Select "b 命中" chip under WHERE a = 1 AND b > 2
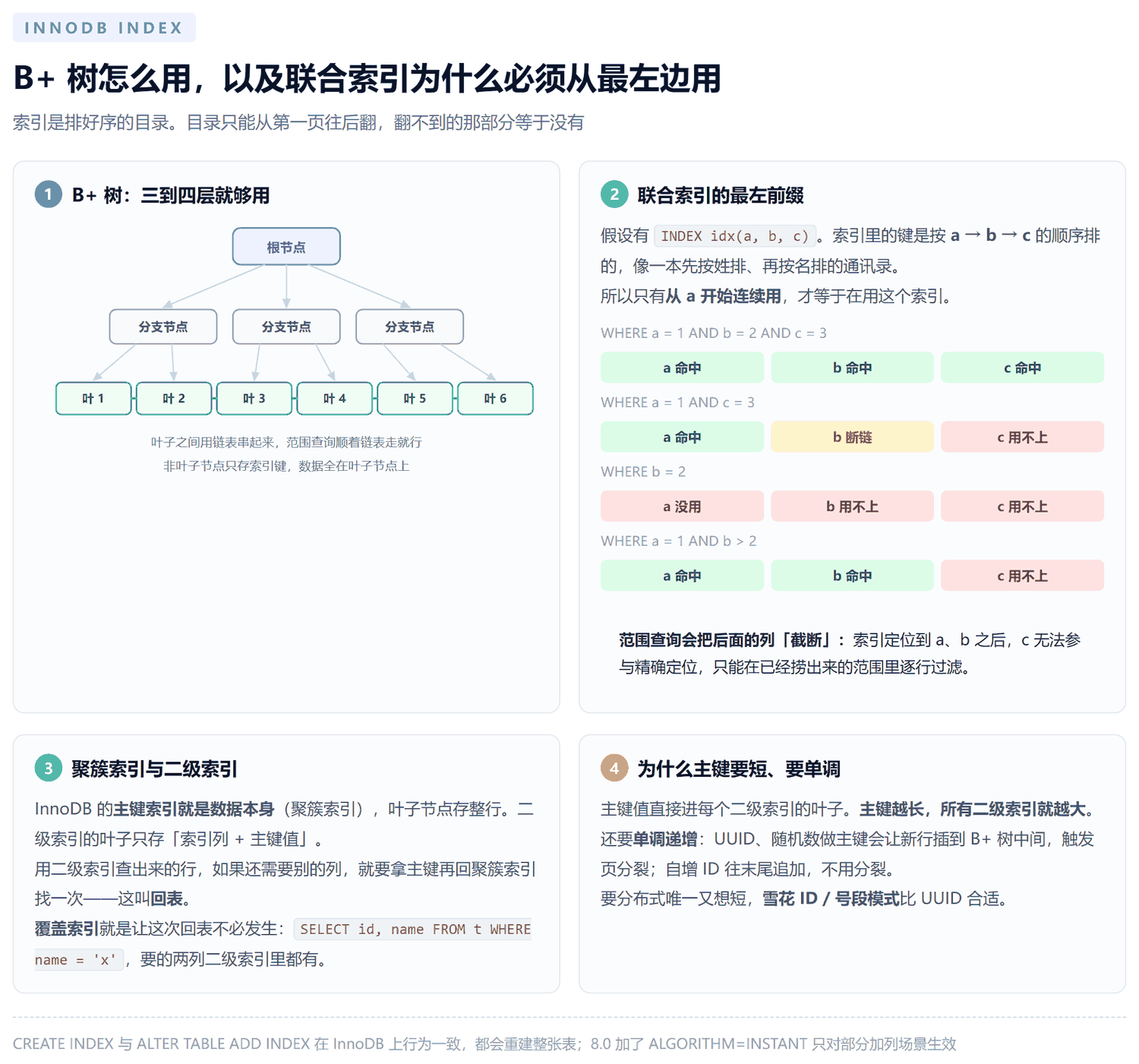 [852, 576]
